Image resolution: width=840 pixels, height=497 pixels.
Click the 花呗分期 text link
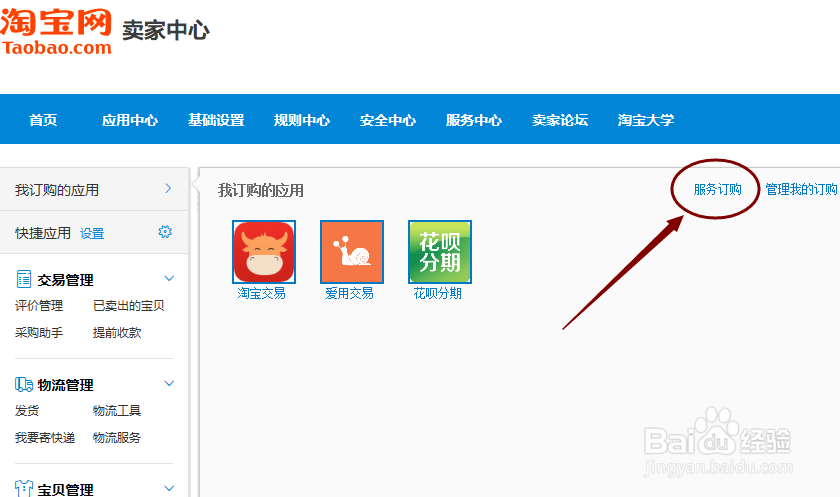tap(437, 293)
